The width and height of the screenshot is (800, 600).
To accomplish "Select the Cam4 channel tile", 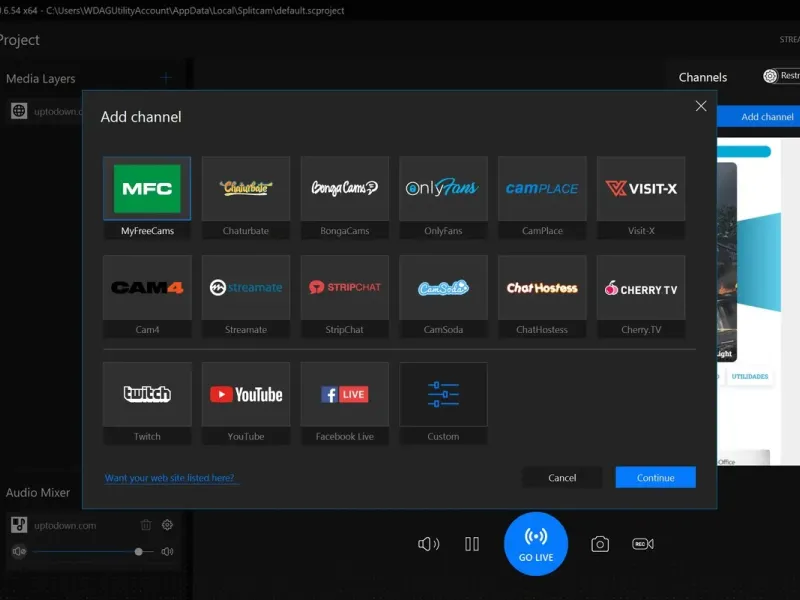I will pos(147,296).
